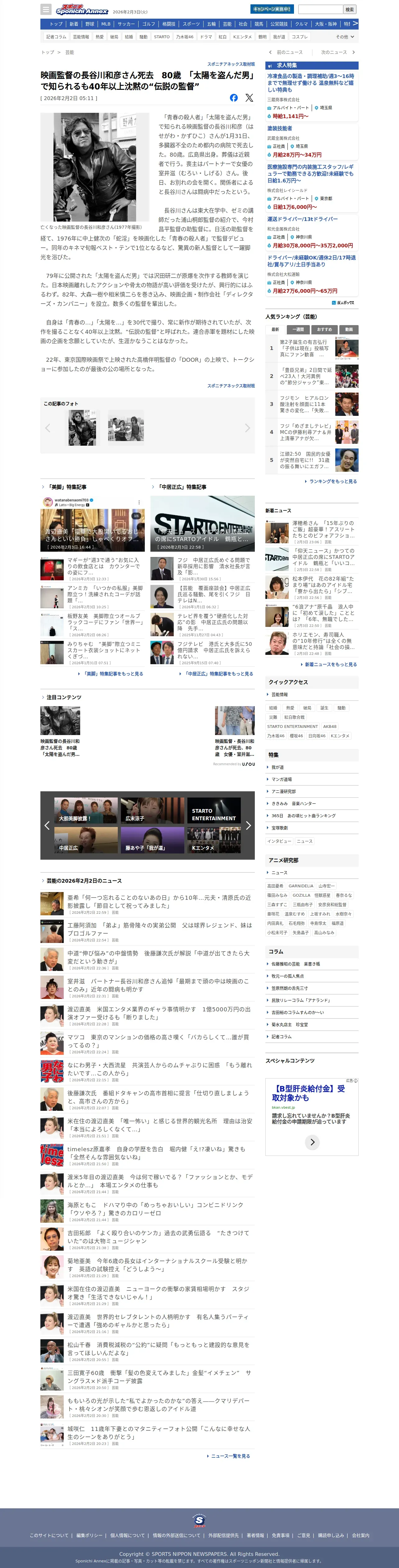Select 記者コラム in the sub navigation

coord(56,37)
